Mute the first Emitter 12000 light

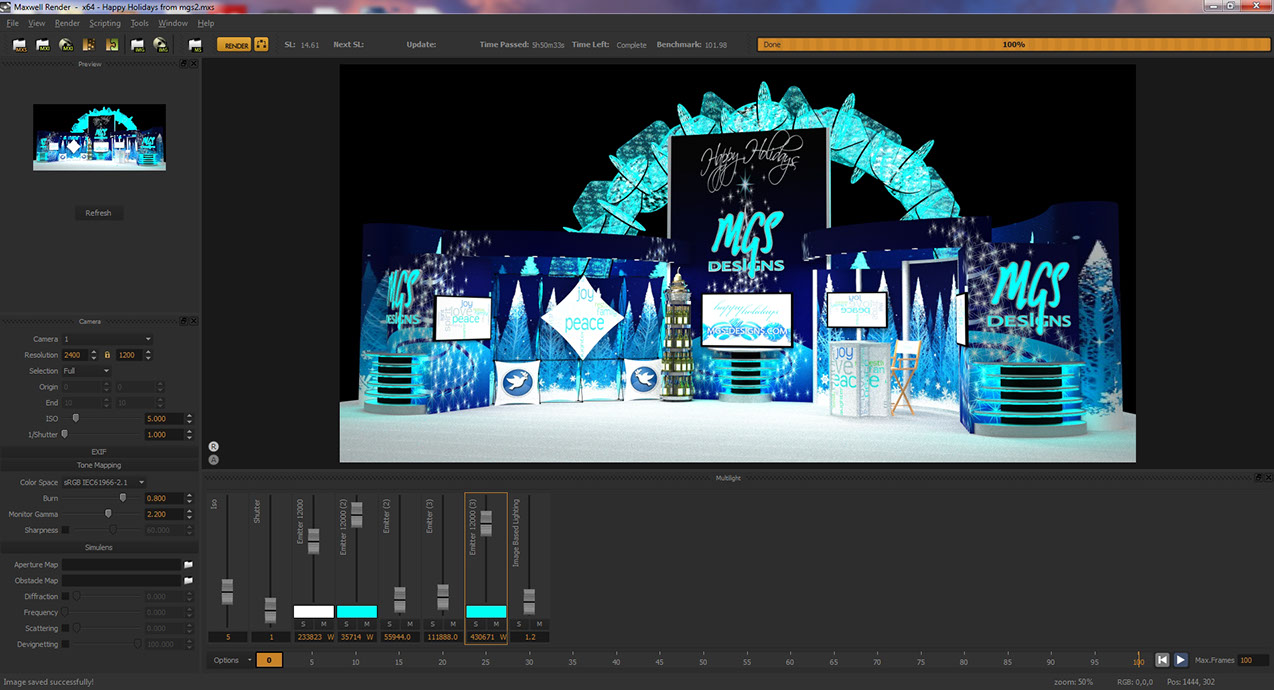[x=323, y=624]
